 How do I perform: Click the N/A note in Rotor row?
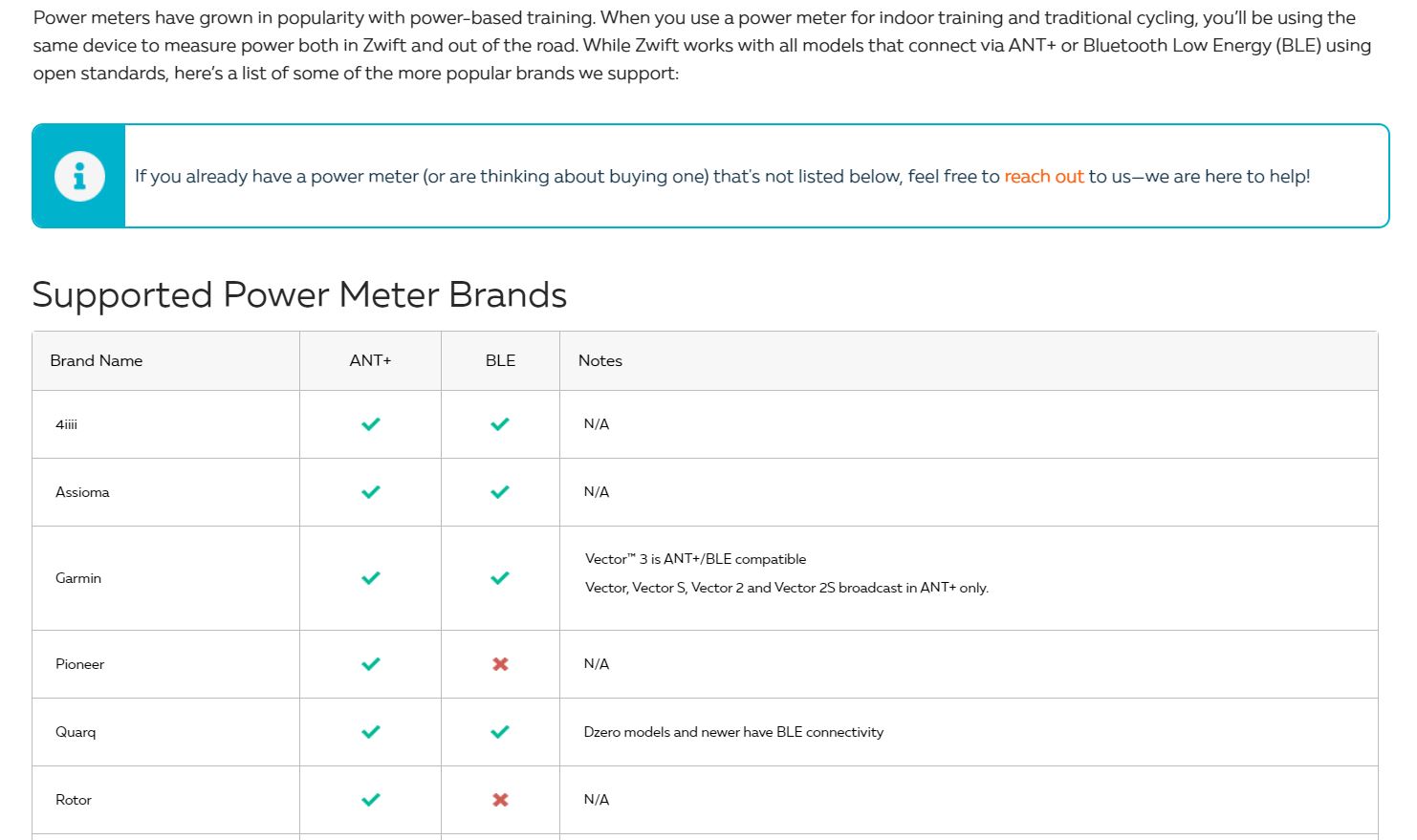[597, 800]
